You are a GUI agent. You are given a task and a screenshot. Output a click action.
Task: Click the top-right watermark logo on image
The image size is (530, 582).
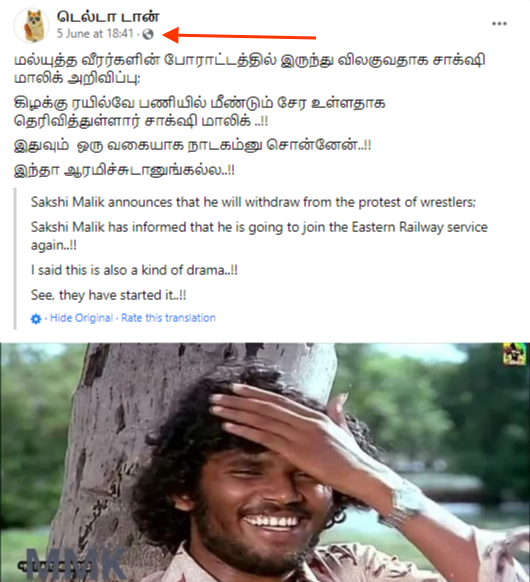[x=514, y=354]
